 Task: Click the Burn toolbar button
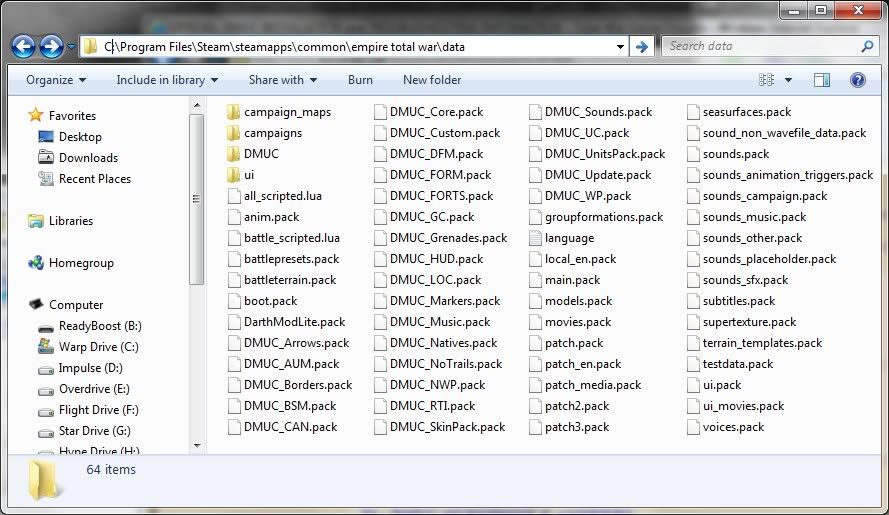[360, 80]
